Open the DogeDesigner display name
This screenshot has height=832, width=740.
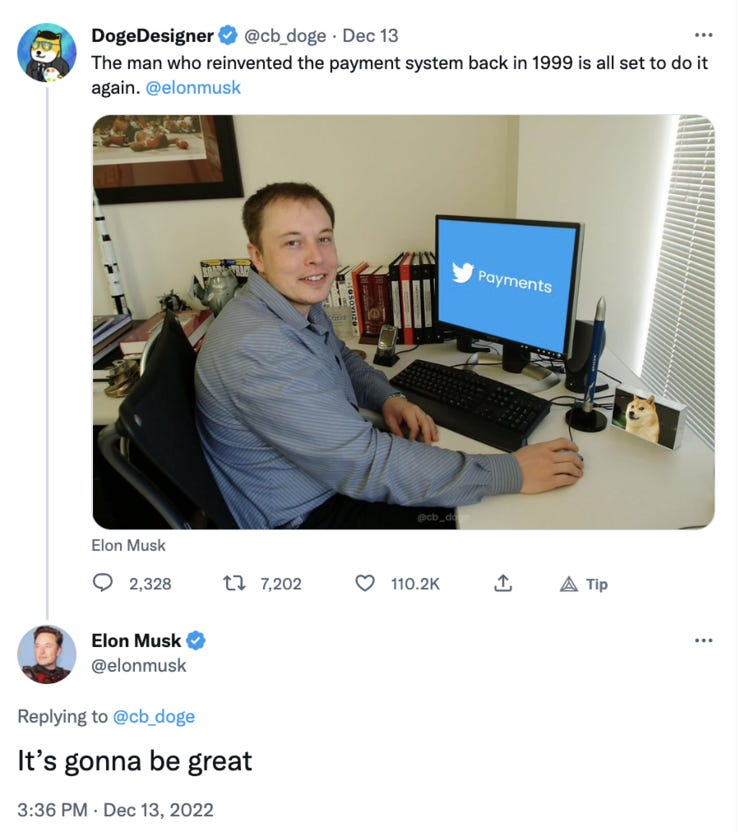tap(152, 36)
